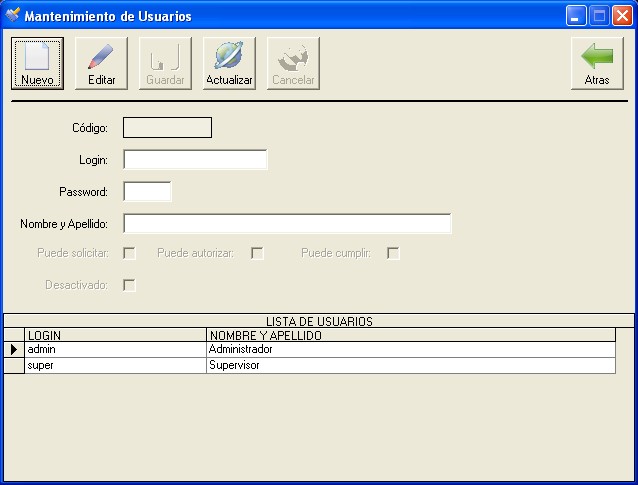
Task: Click the LOGIN column header
Action: (116, 335)
